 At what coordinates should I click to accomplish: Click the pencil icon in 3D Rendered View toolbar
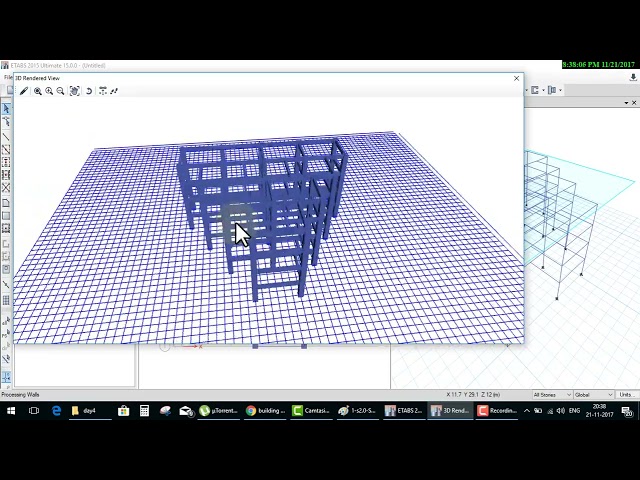point(24,91)
